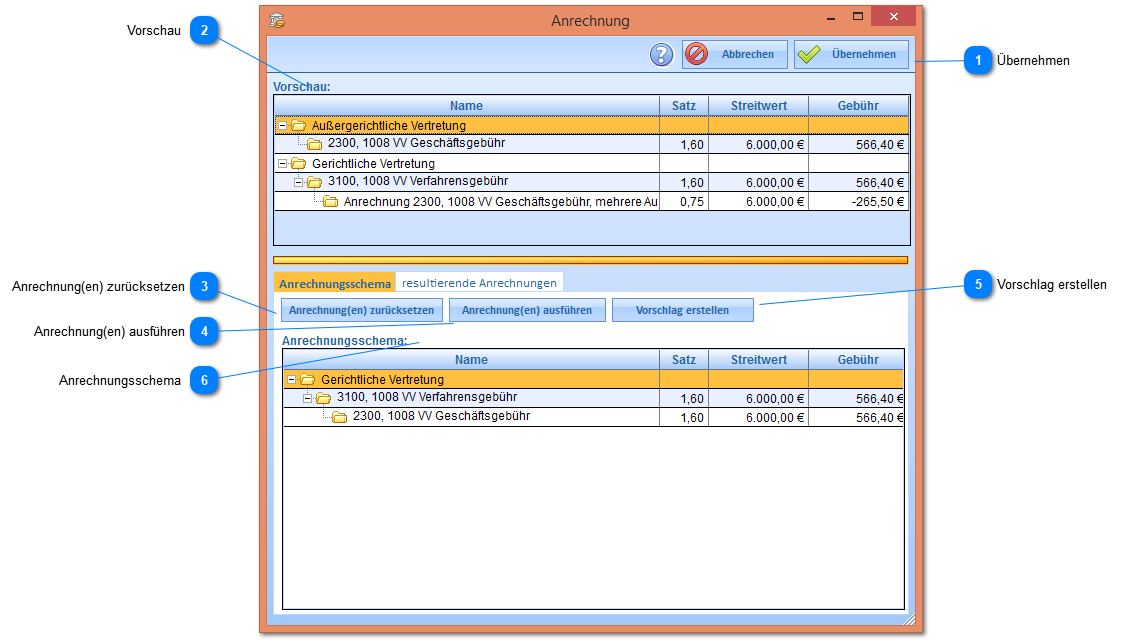Click folder icon of the Anrechnung 2300 row
This screenshot has width=1123, height=642.
click(331, 202)
